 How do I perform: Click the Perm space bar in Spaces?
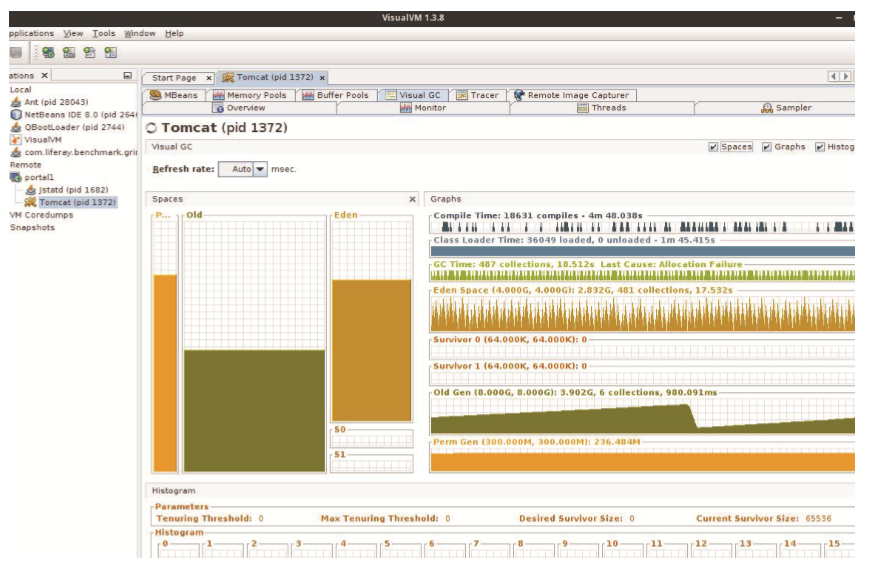click(165, 373)
